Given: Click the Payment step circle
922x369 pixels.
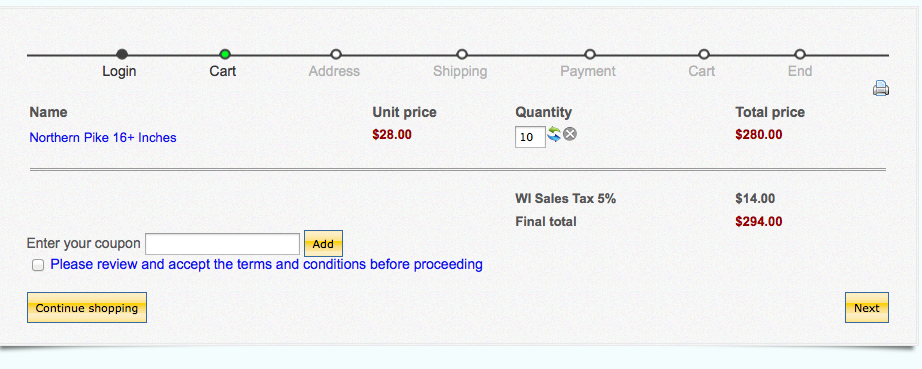Looking at the screenshot, I should (x=590, y=55).
